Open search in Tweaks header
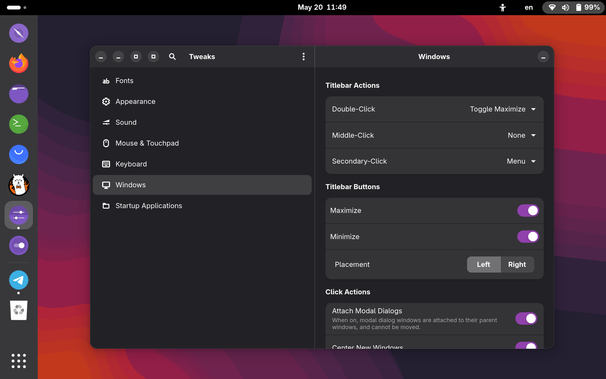The image size is (606, 379). click(x=172, y=57)
